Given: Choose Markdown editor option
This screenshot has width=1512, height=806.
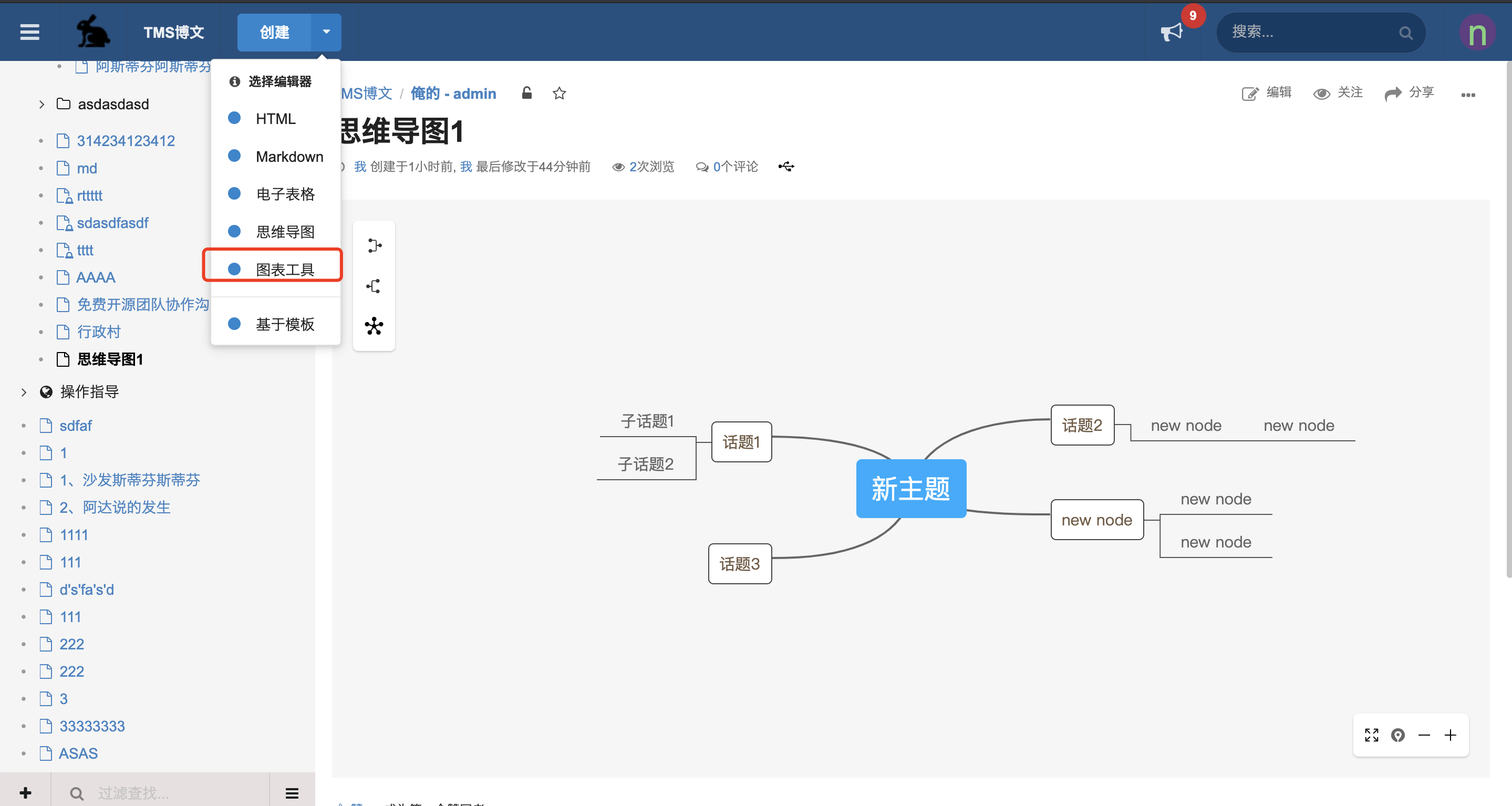Looking at the screenshot, I should coord(276,156).
